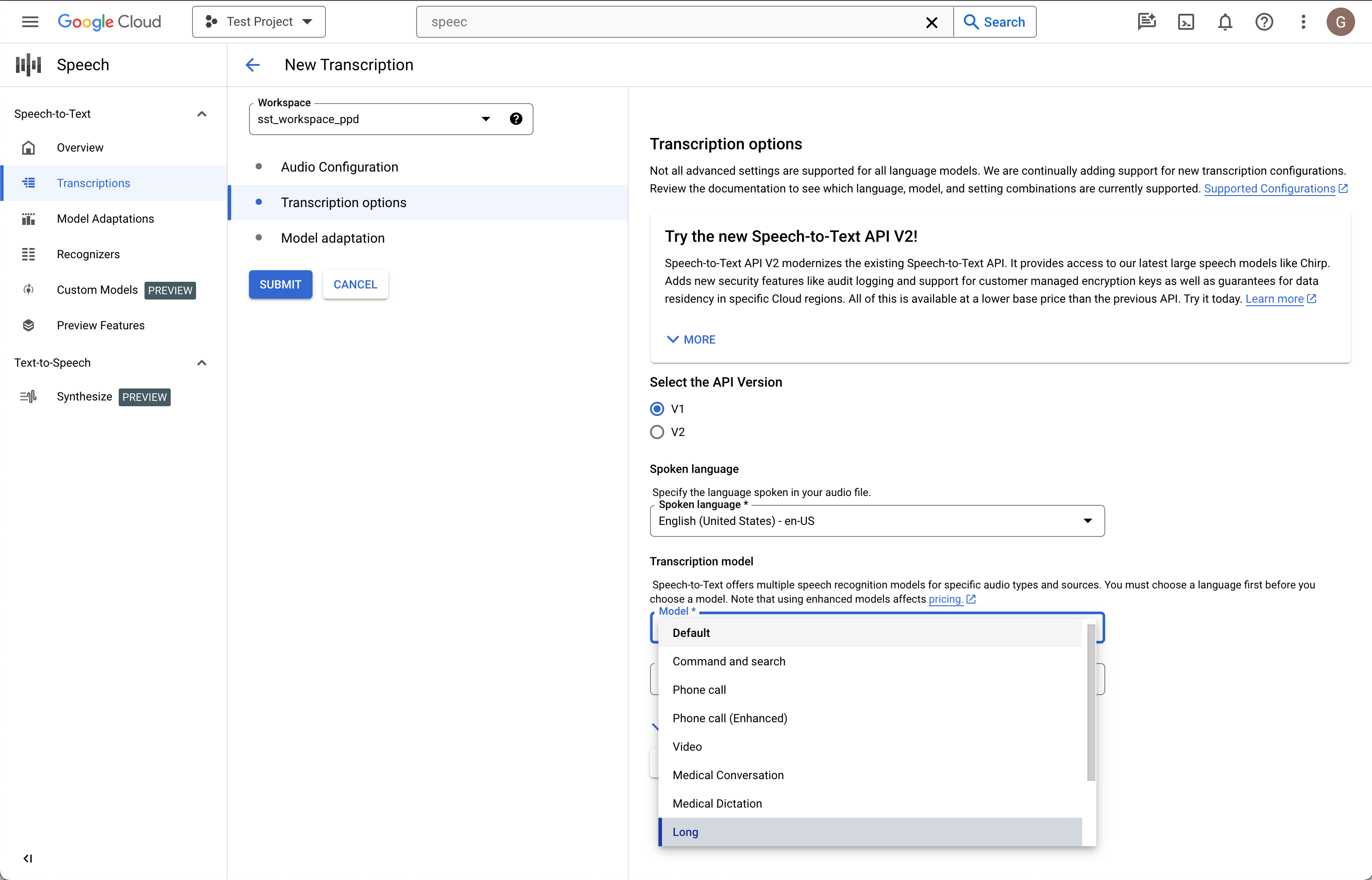Click the Custom Models icon
The image size is (1372, 880).
click(x=27, y=289)
